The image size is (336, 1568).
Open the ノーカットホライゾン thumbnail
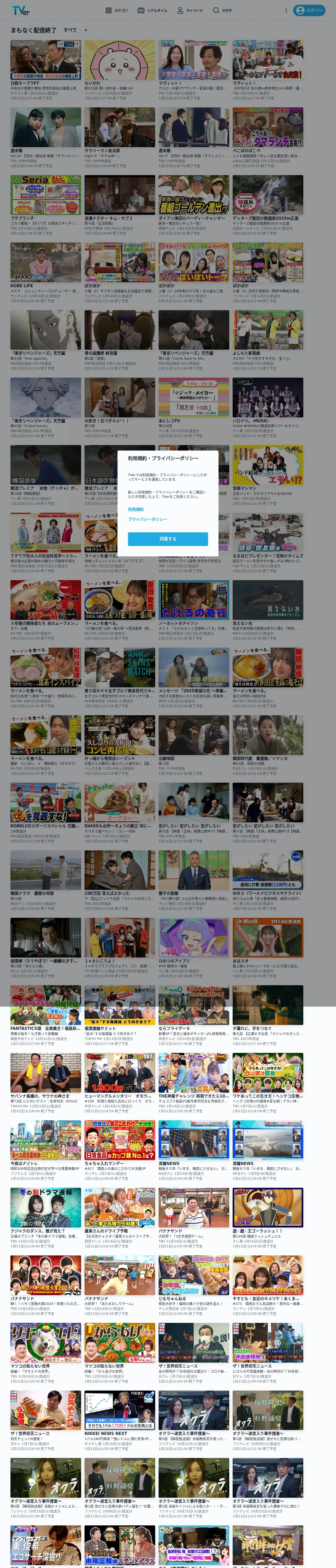tap(194, 600)
